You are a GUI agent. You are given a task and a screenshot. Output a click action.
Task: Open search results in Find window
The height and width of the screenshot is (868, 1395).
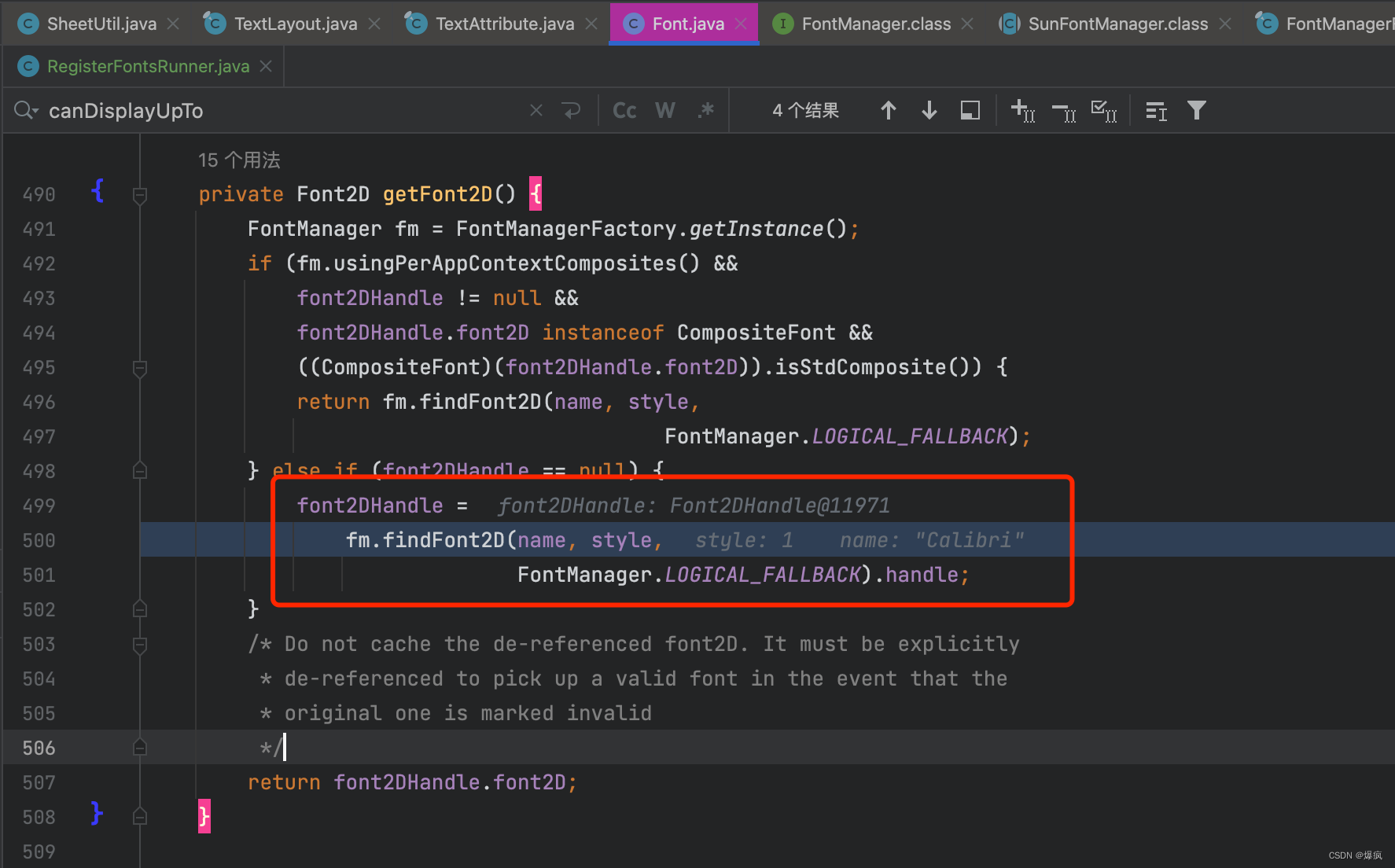point(1156,111)
